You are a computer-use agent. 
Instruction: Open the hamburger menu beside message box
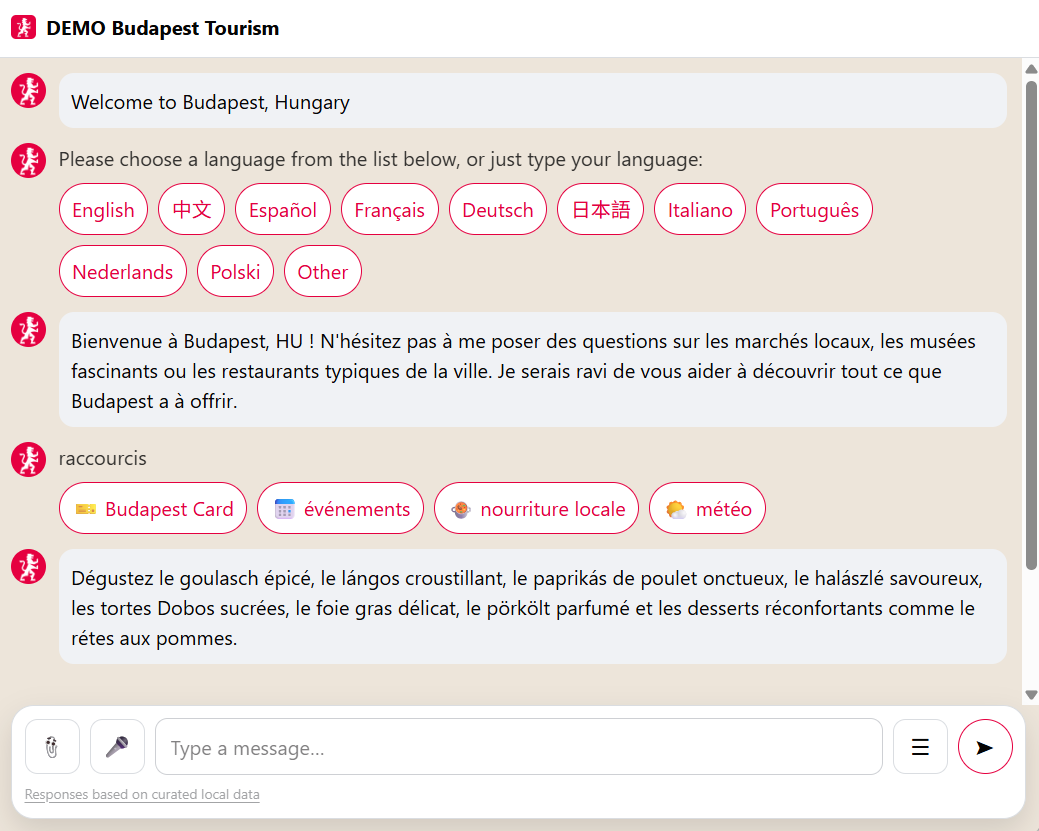(x=920, y=747)
